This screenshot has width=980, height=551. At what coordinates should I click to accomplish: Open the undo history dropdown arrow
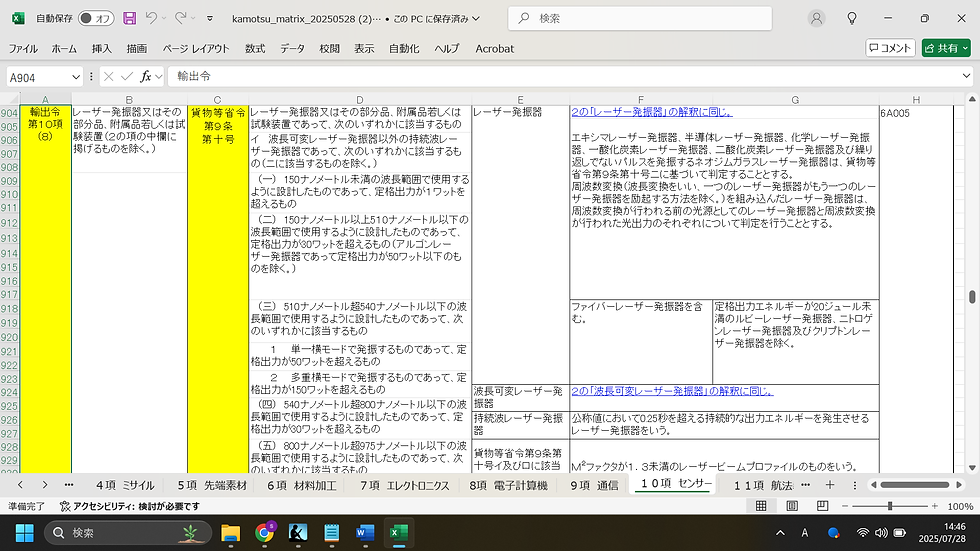tap(164, 19)
